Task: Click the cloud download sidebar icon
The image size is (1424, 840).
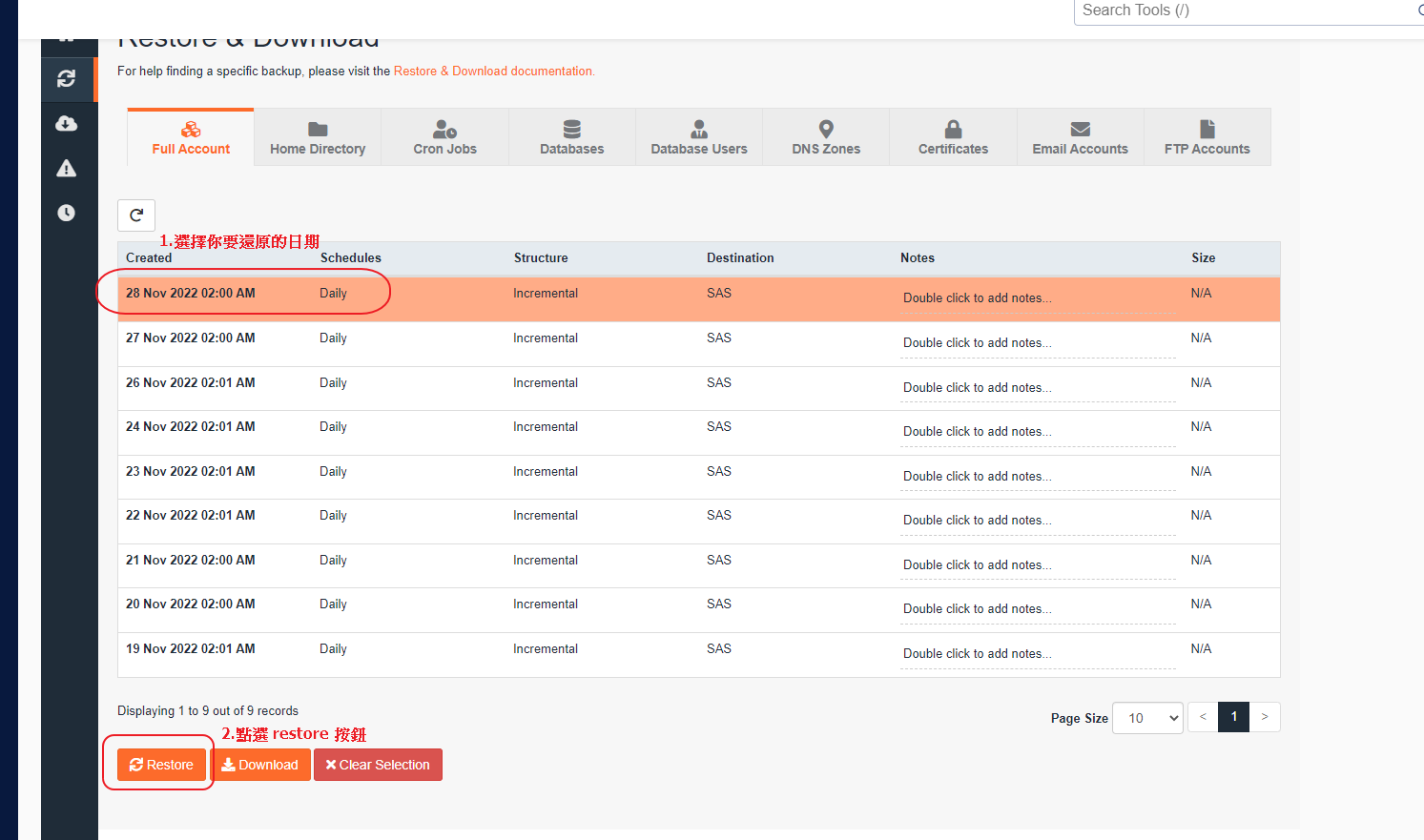Action: point(67,124)
